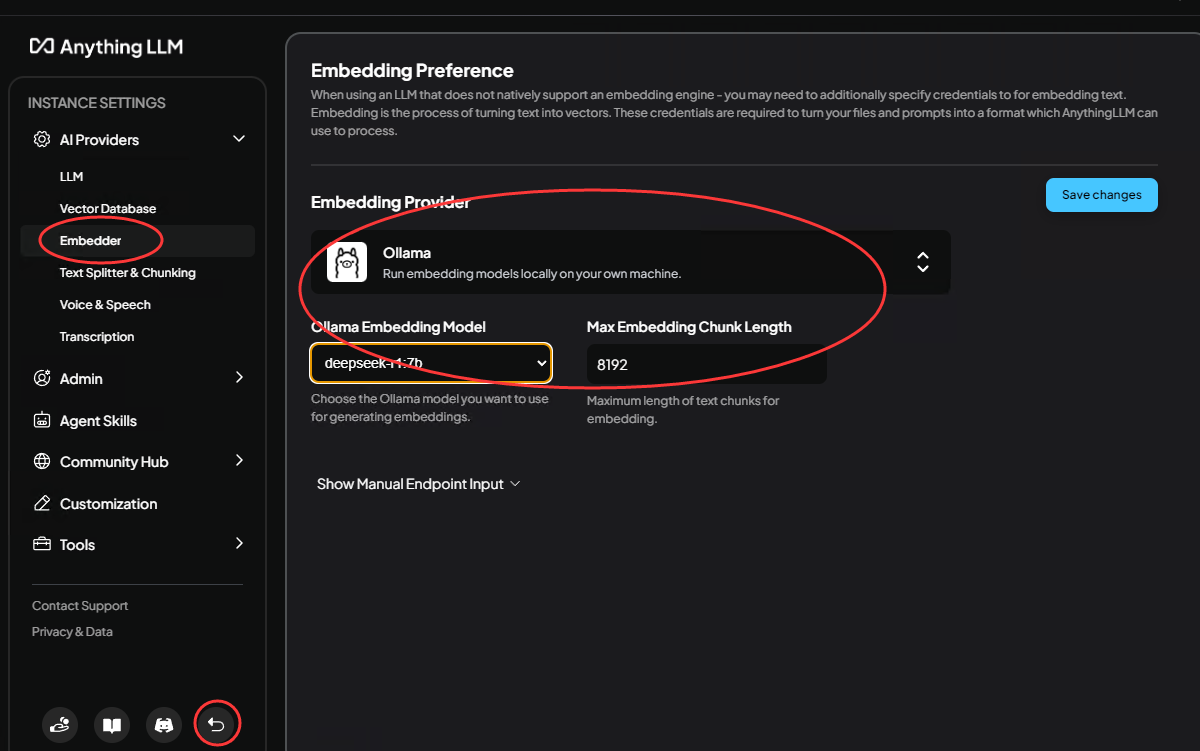Click the Admin user icon
The height and width of the screenshot is (751, 1200).
(42, 378)
